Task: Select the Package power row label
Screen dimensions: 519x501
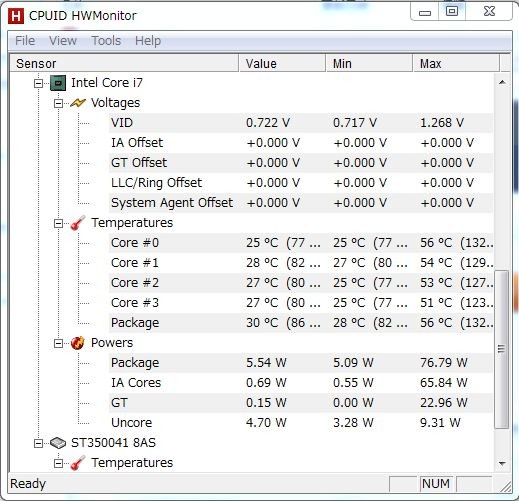Action: pos(135,363)
